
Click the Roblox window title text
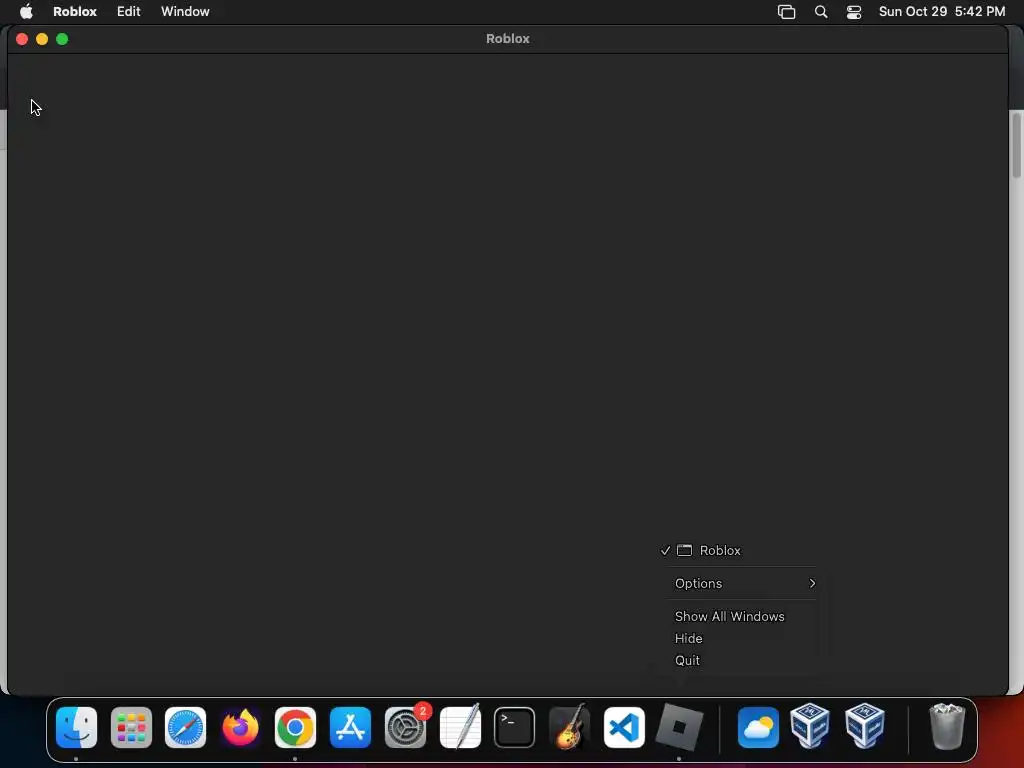coord(507,39)
